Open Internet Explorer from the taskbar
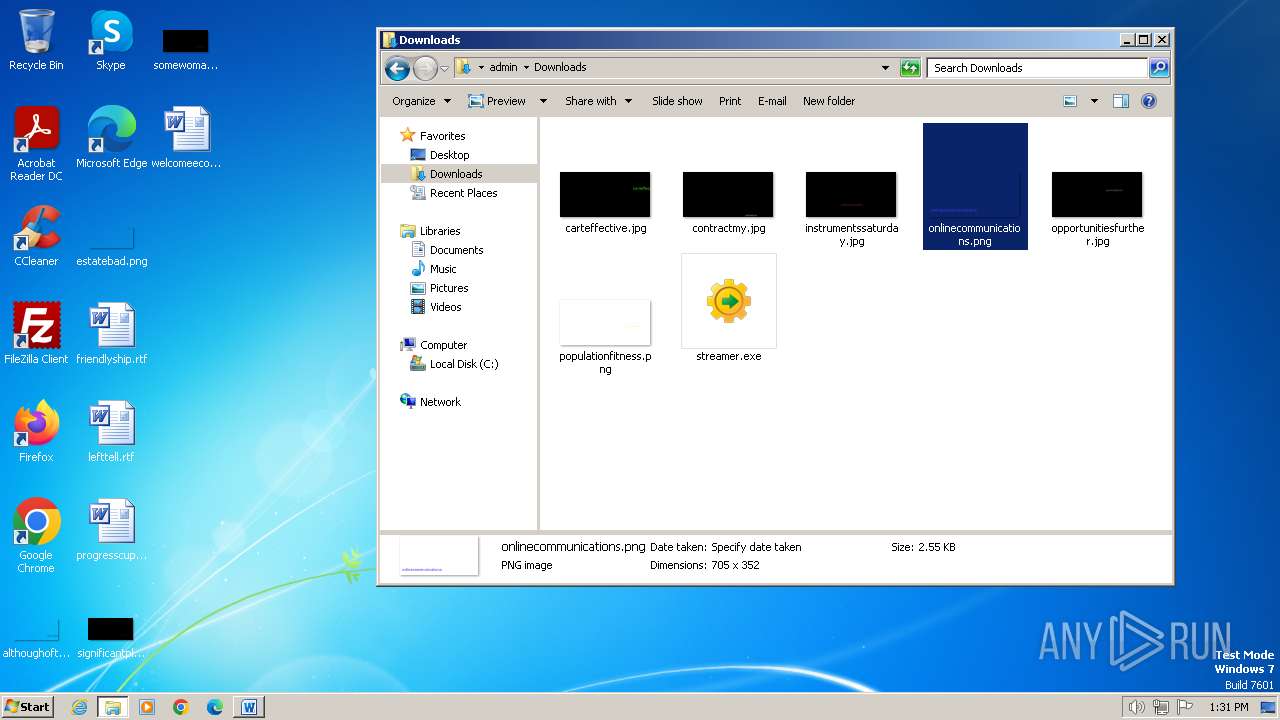Viewport: 1280px width, 720px height. pos(79,707)
